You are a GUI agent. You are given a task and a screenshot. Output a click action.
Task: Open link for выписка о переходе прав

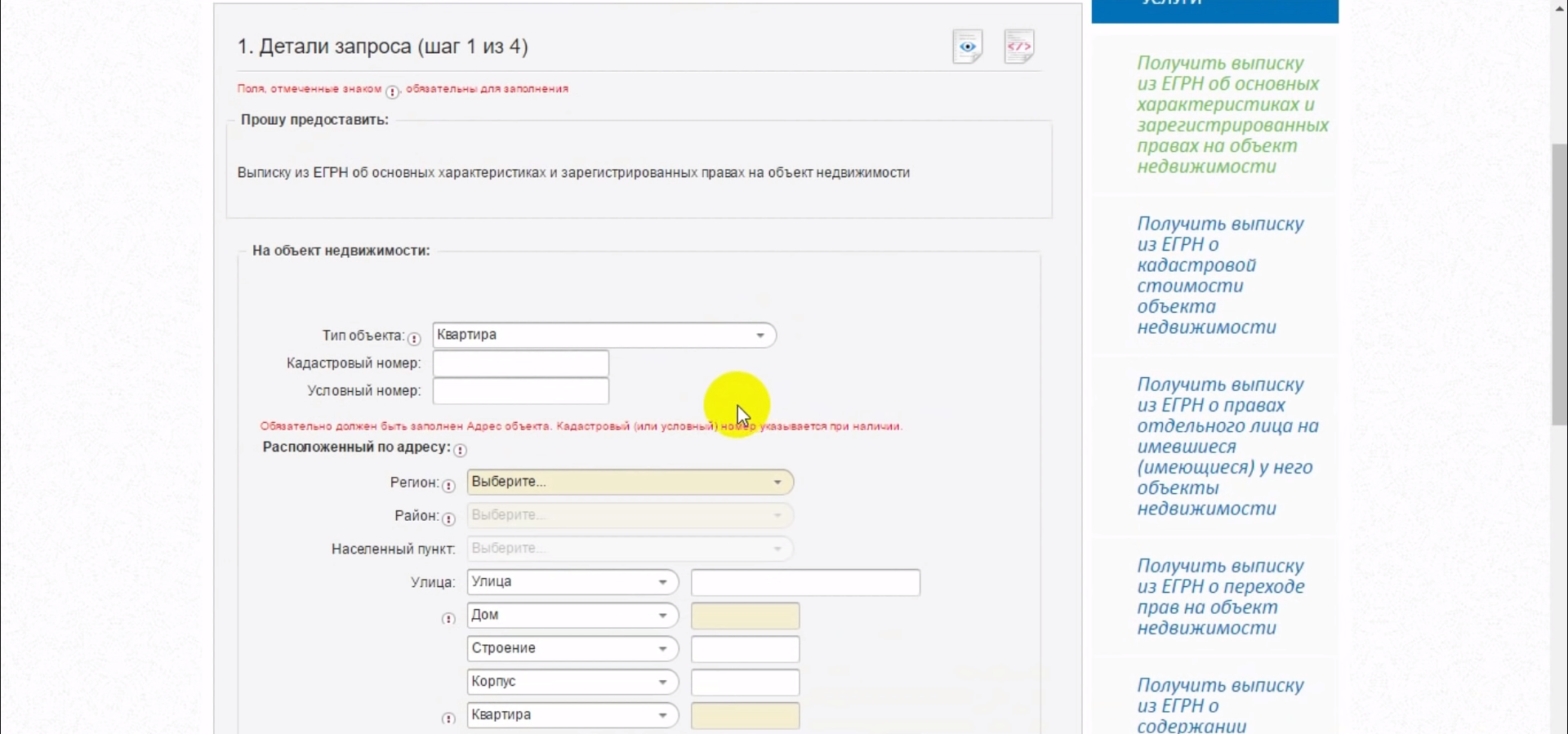[x=1220, y=597]
